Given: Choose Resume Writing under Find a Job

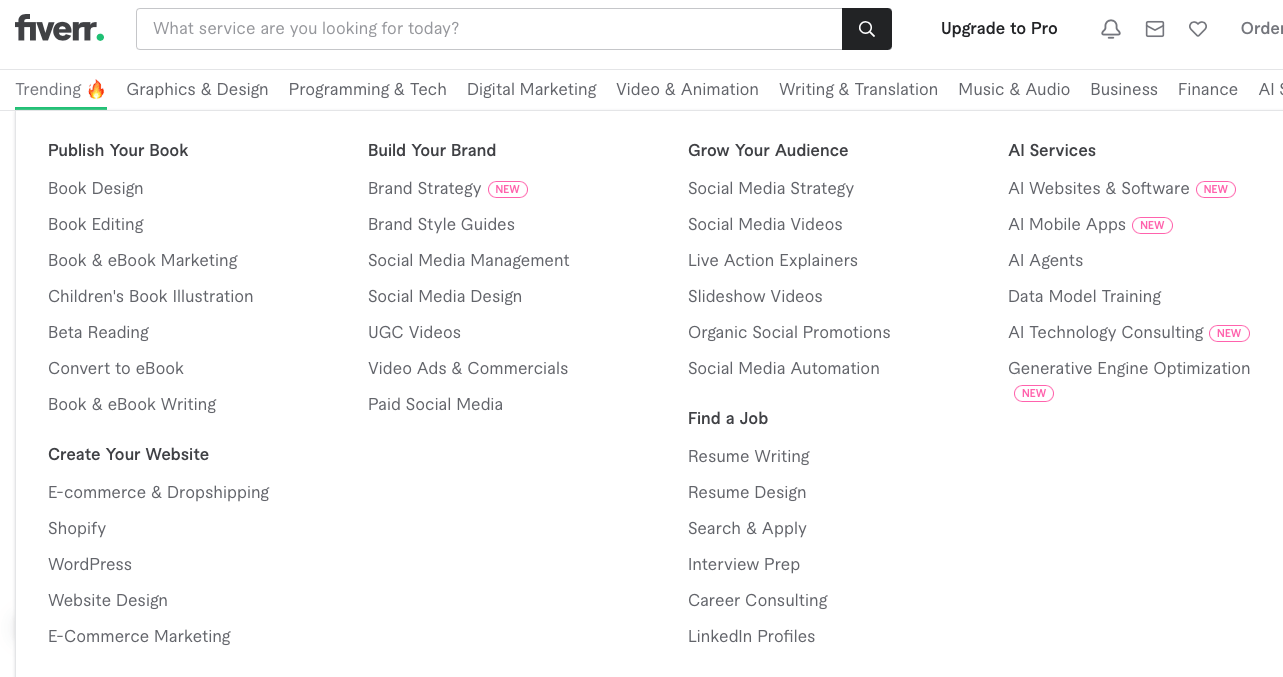Looking at the screenshot, I should tap(748, 456).
